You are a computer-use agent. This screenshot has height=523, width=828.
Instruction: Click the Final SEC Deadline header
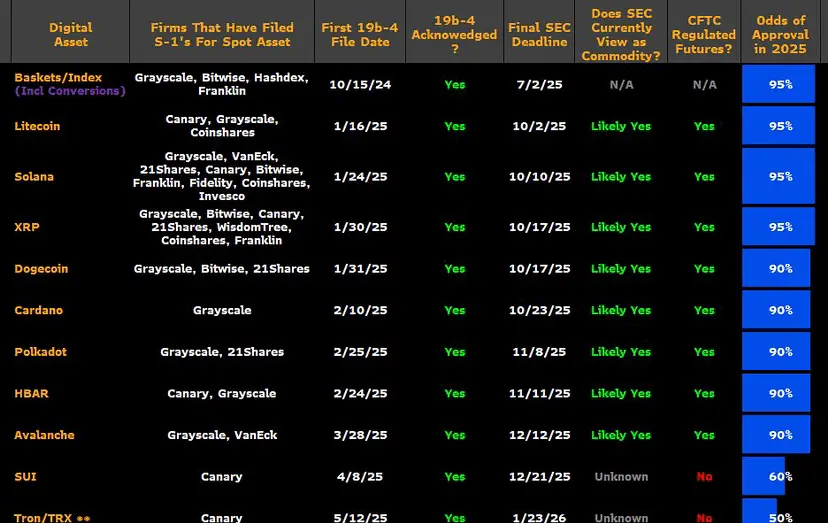539,34
